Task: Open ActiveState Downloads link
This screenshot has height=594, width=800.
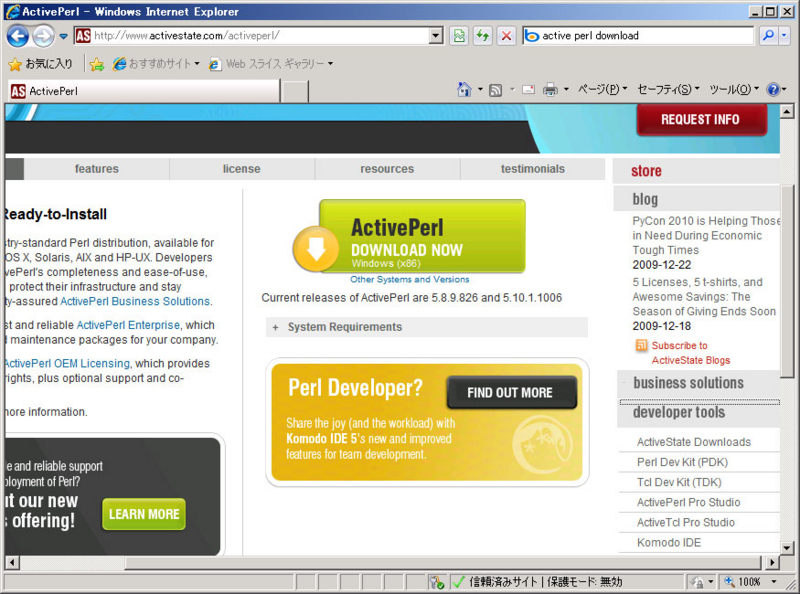Action: tap(694, 442)
